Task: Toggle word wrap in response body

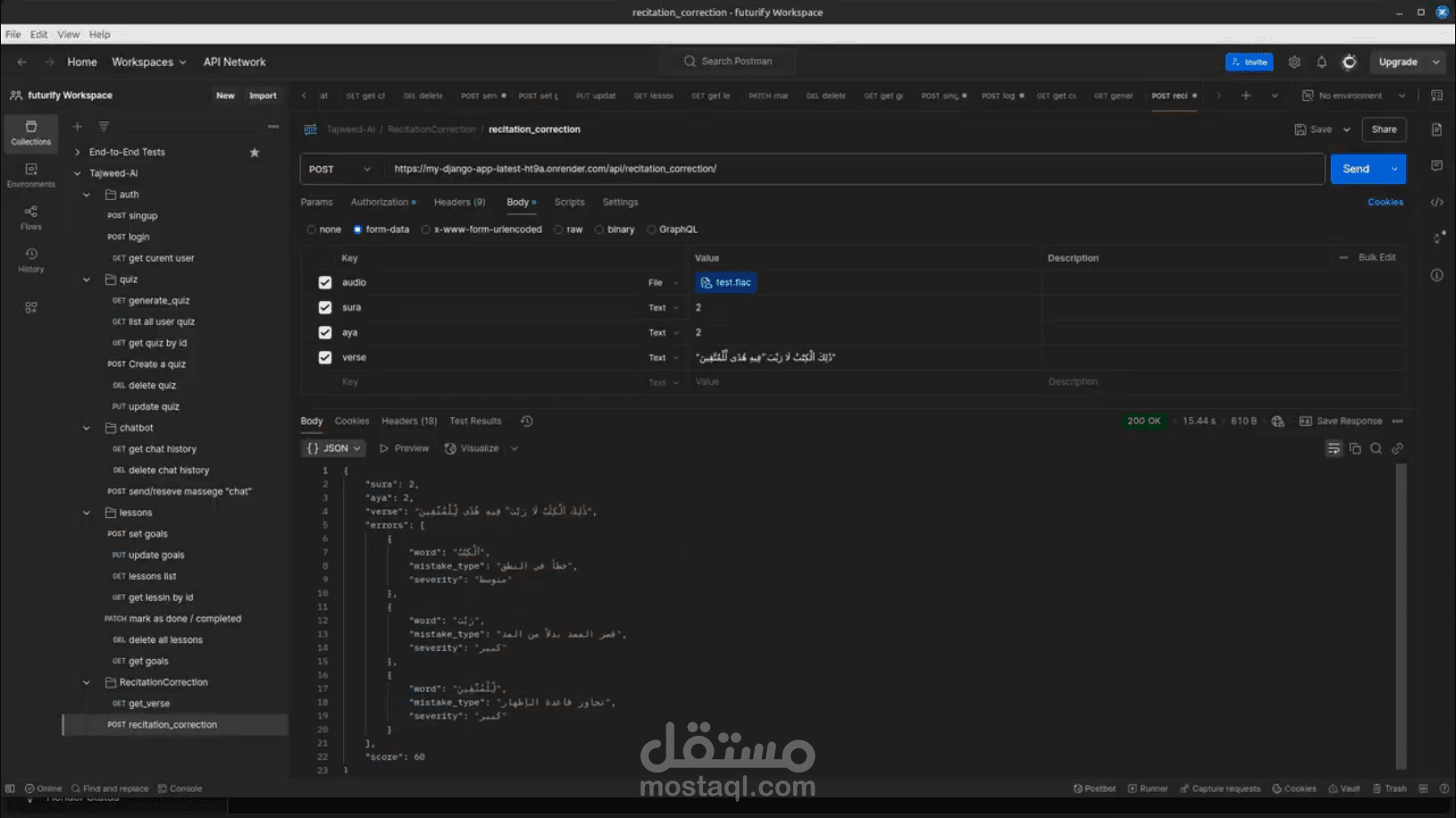Action: pos(1334,448)
